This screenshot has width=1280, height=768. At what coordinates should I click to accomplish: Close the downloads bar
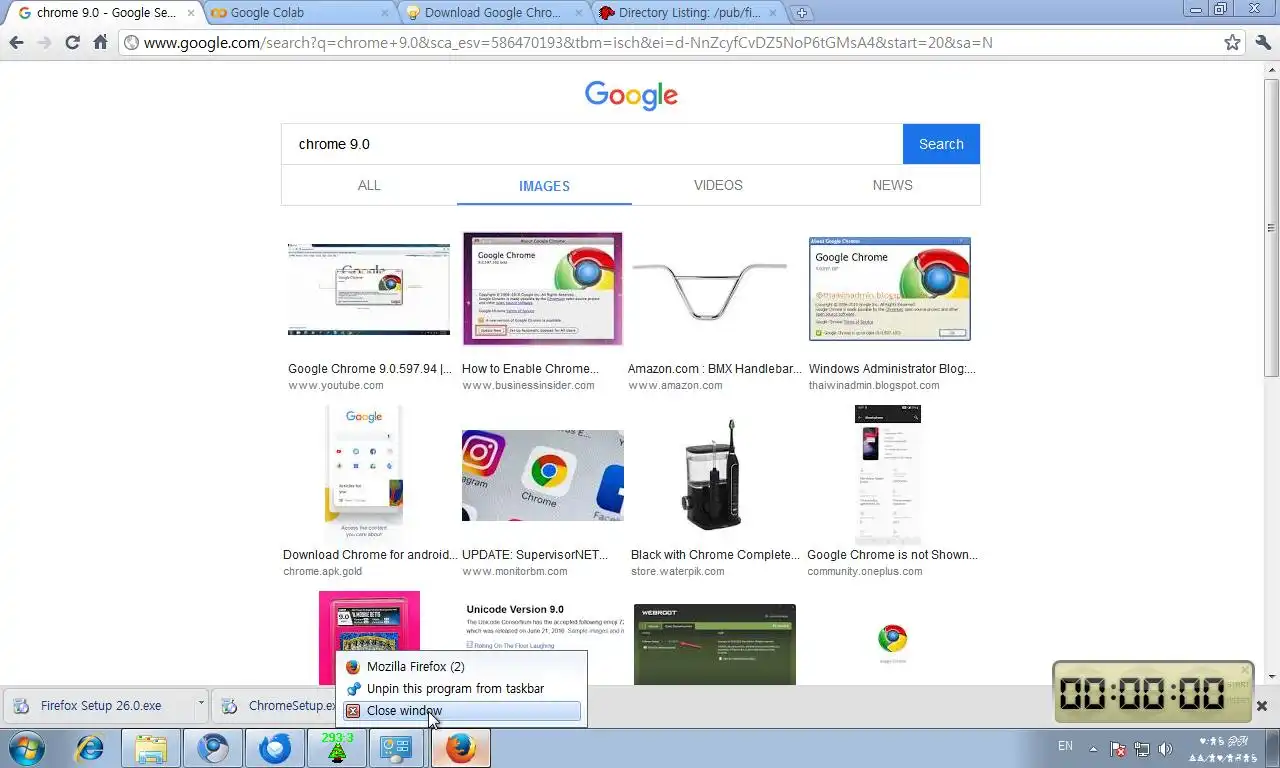[x=1262, y=706]
